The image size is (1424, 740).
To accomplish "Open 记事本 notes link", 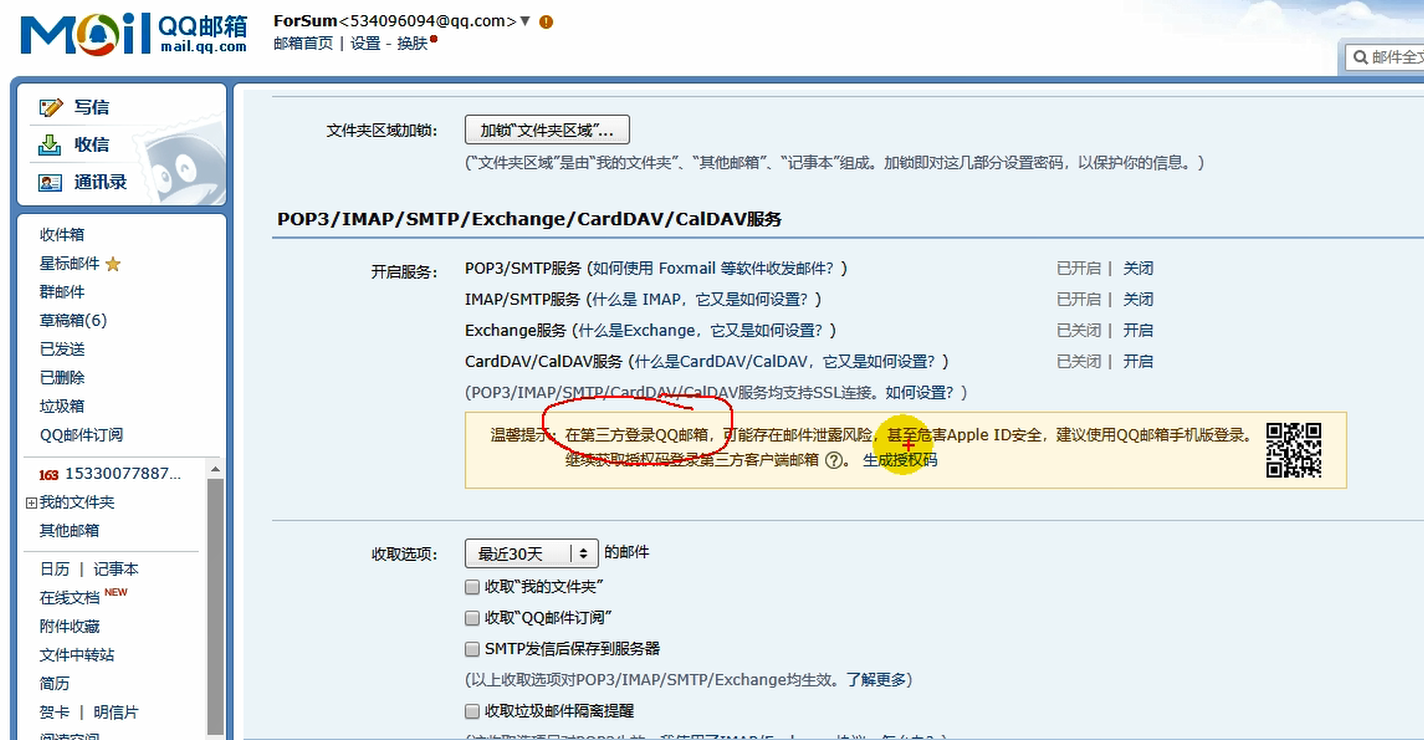I will click(116, 569).
